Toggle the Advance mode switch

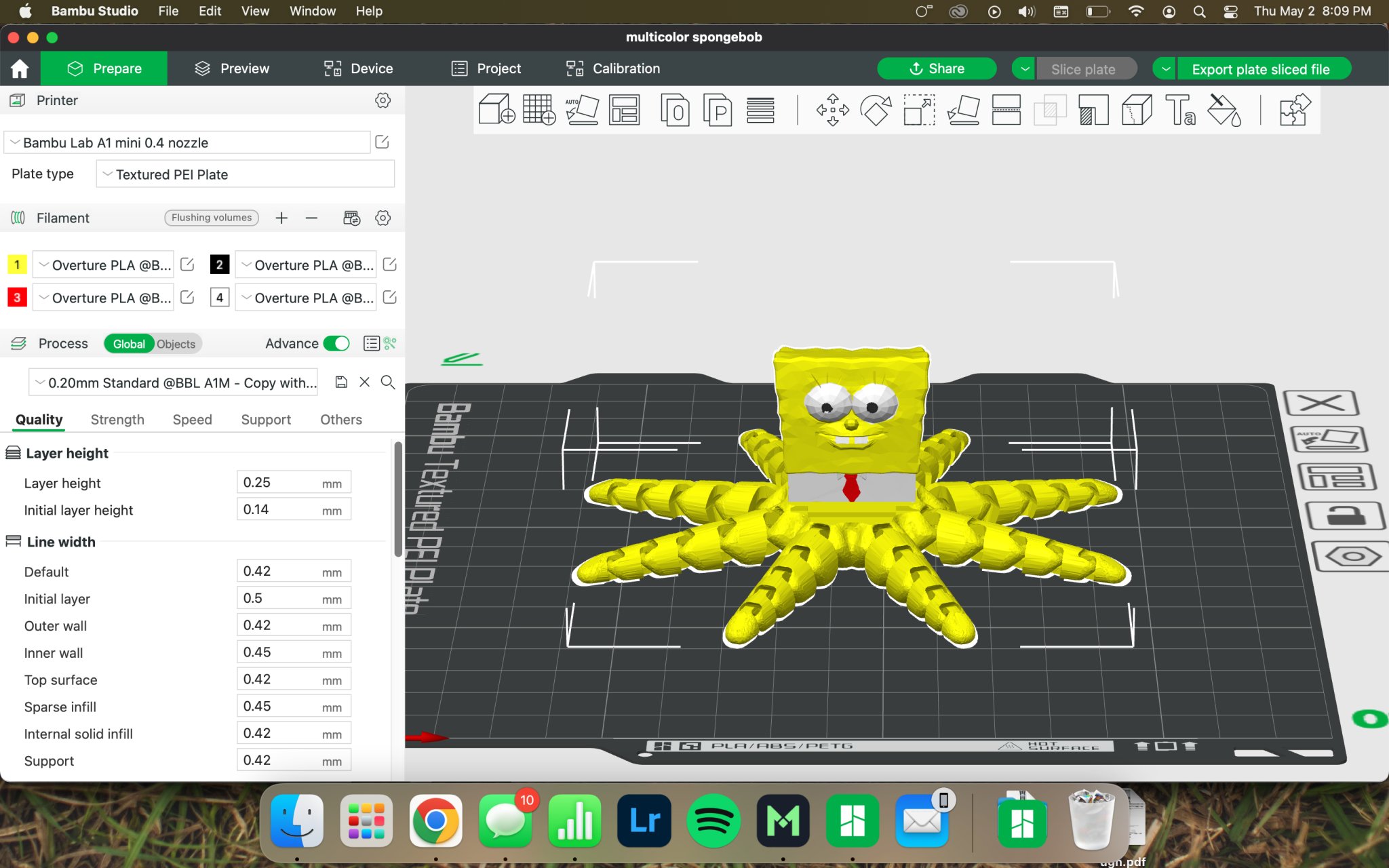pos(336,344)
